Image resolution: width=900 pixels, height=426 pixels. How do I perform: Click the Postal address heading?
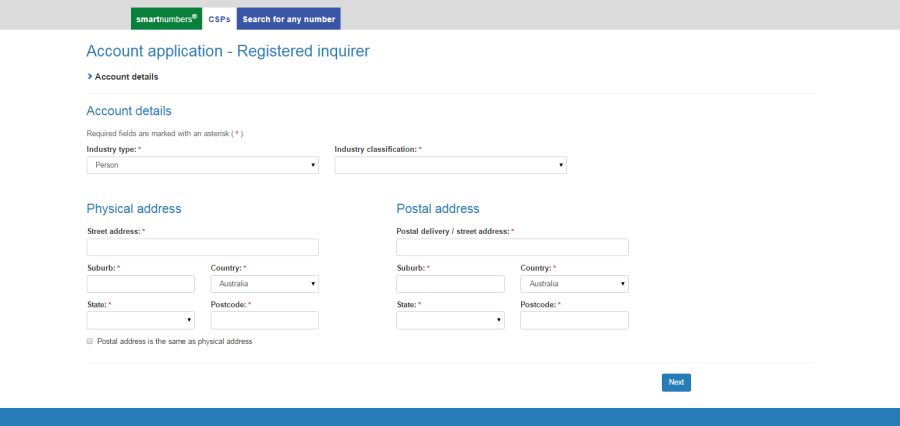click(438, 208)
